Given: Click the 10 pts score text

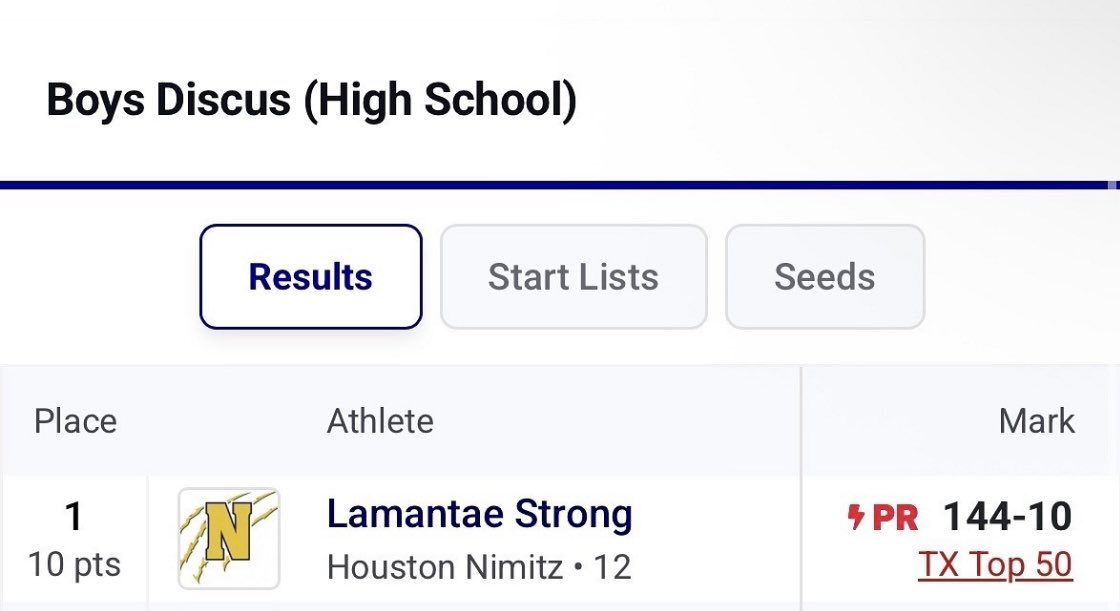Looking at the screenshot, I should coord(74,565).
